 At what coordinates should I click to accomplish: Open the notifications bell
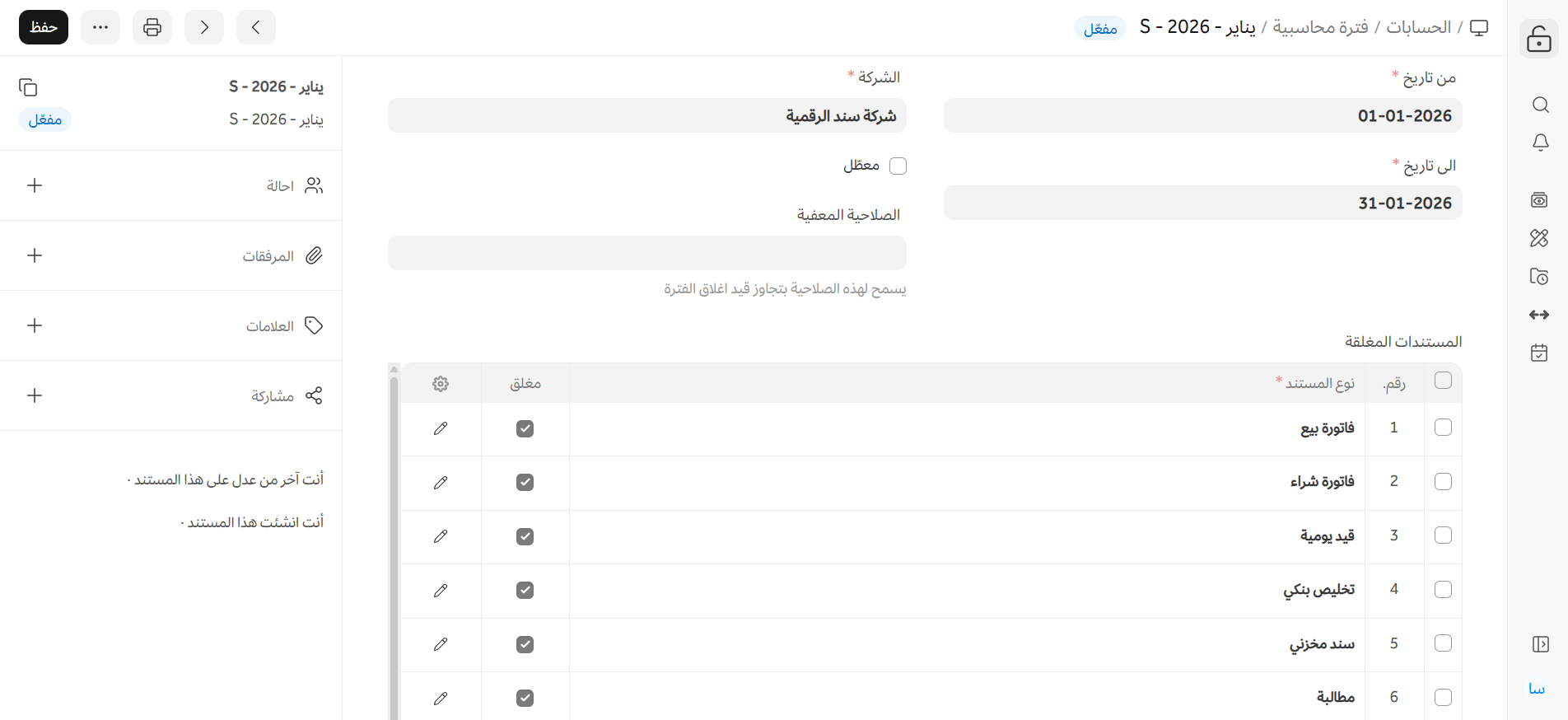pos(1540,143)
